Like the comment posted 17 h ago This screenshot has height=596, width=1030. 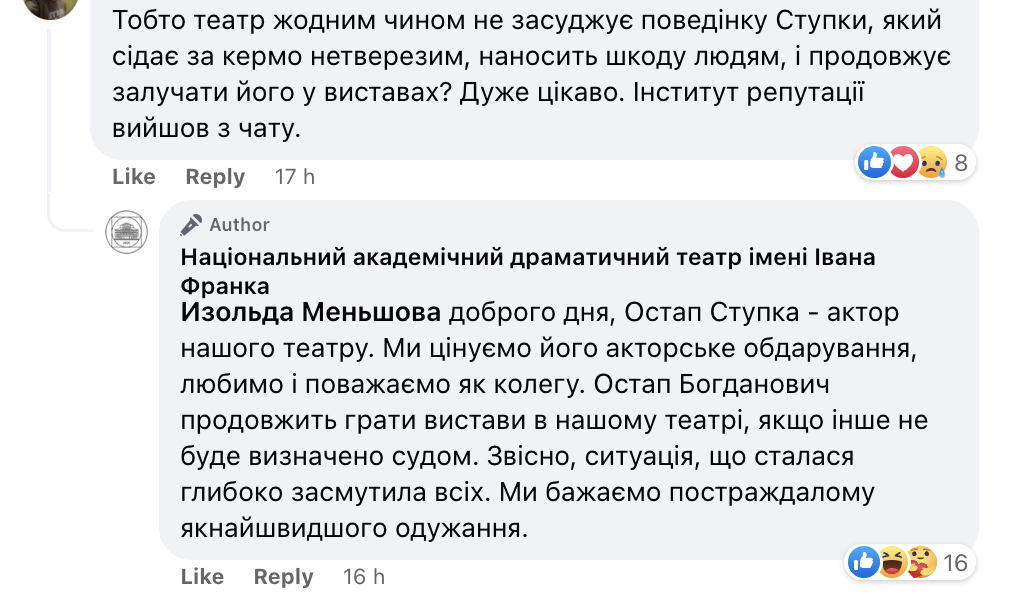[x=134, y=177]
